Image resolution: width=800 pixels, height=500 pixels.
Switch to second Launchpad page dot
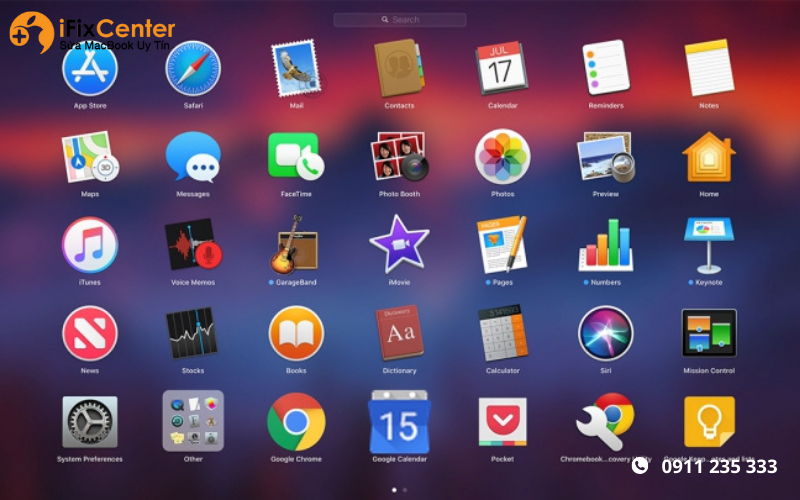point(405,490)
